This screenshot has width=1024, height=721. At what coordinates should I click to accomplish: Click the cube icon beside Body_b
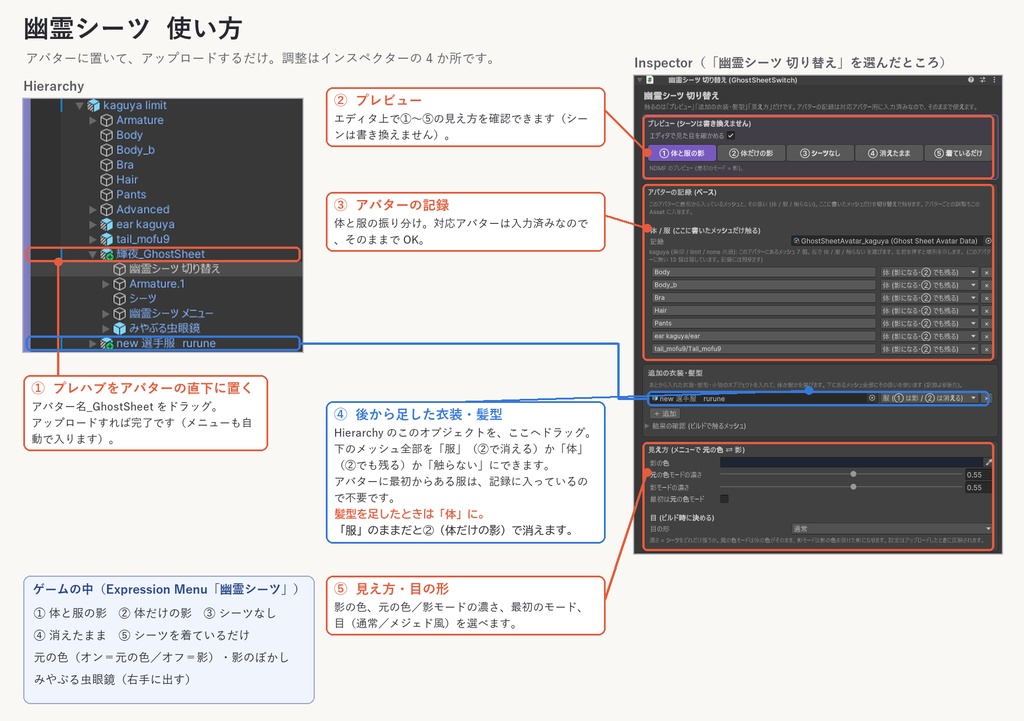[106, 150]
